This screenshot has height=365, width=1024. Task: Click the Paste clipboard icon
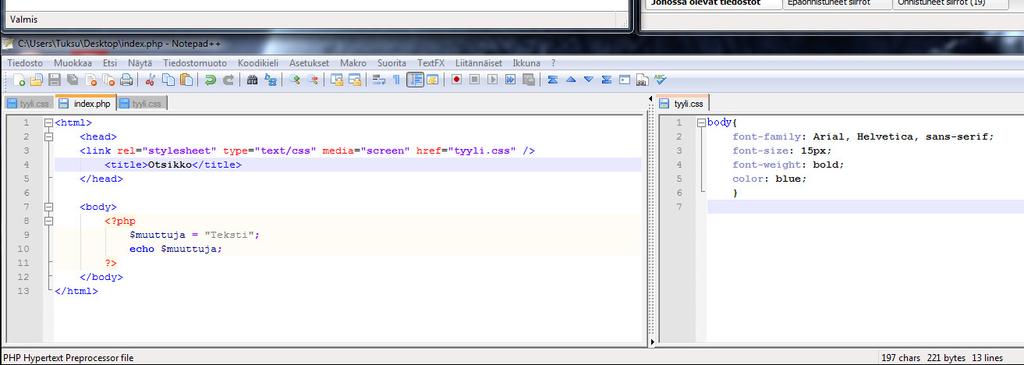(x=186, y=80)
